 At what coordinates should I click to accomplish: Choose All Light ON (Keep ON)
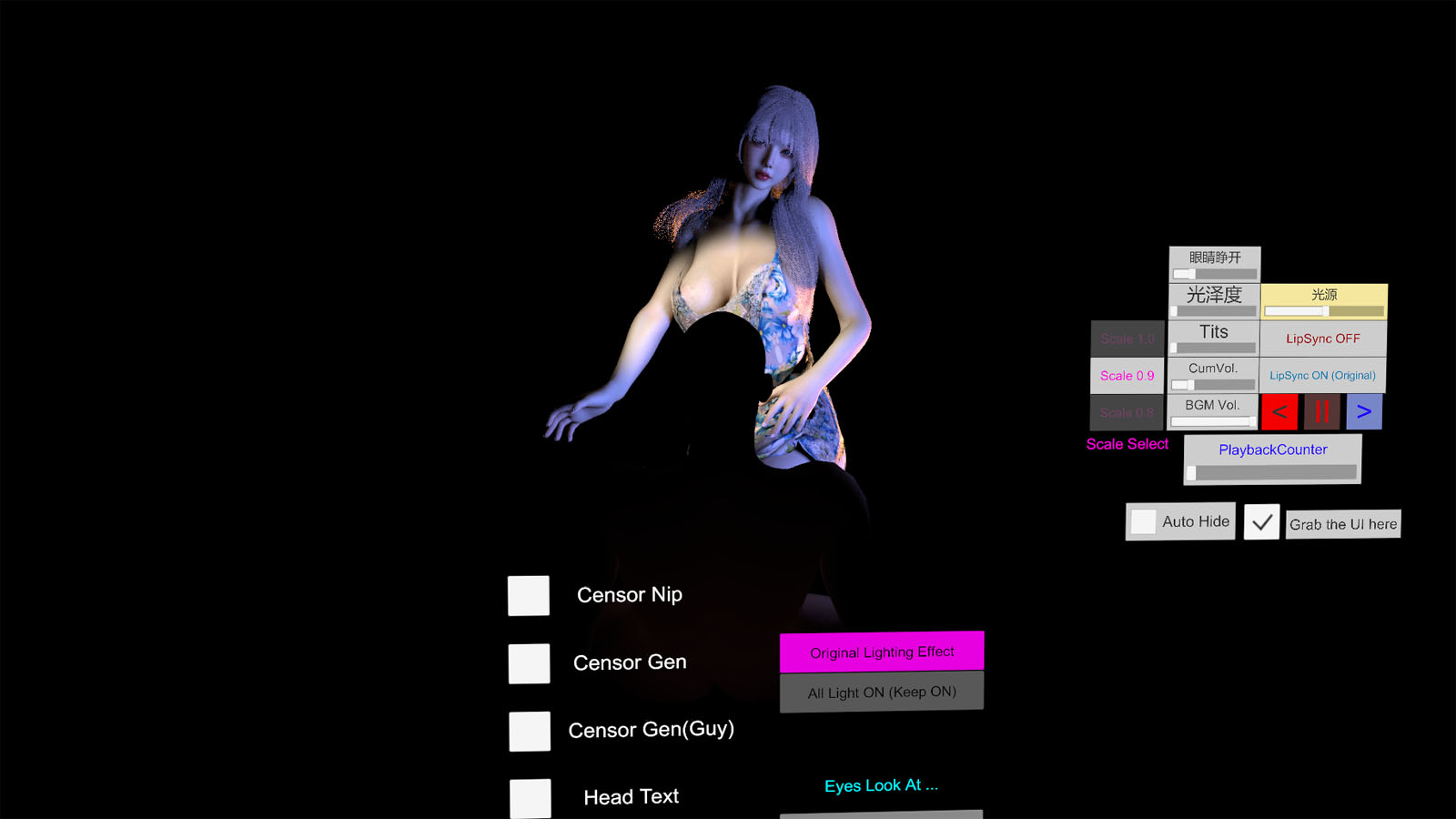point(881,693)
